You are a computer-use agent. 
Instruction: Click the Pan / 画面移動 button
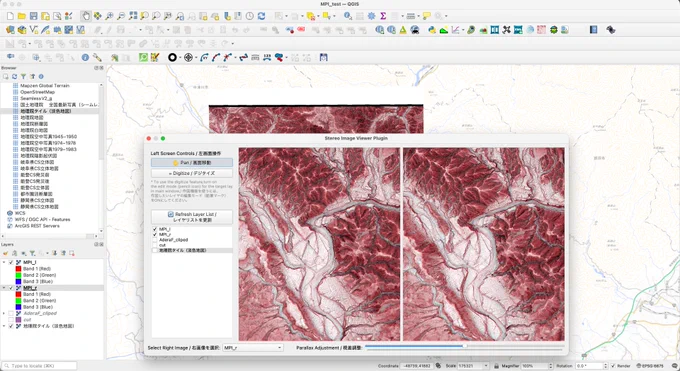coord(192,163)
